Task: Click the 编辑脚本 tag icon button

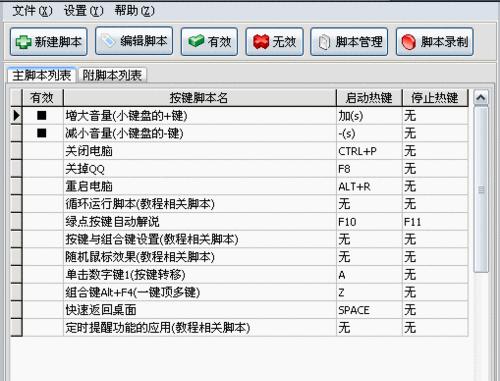Action: tap(134, 41)
